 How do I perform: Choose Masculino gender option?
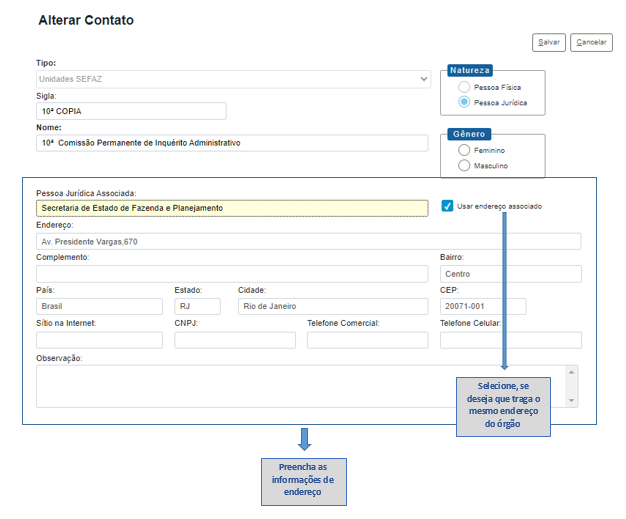pos(464,165)
